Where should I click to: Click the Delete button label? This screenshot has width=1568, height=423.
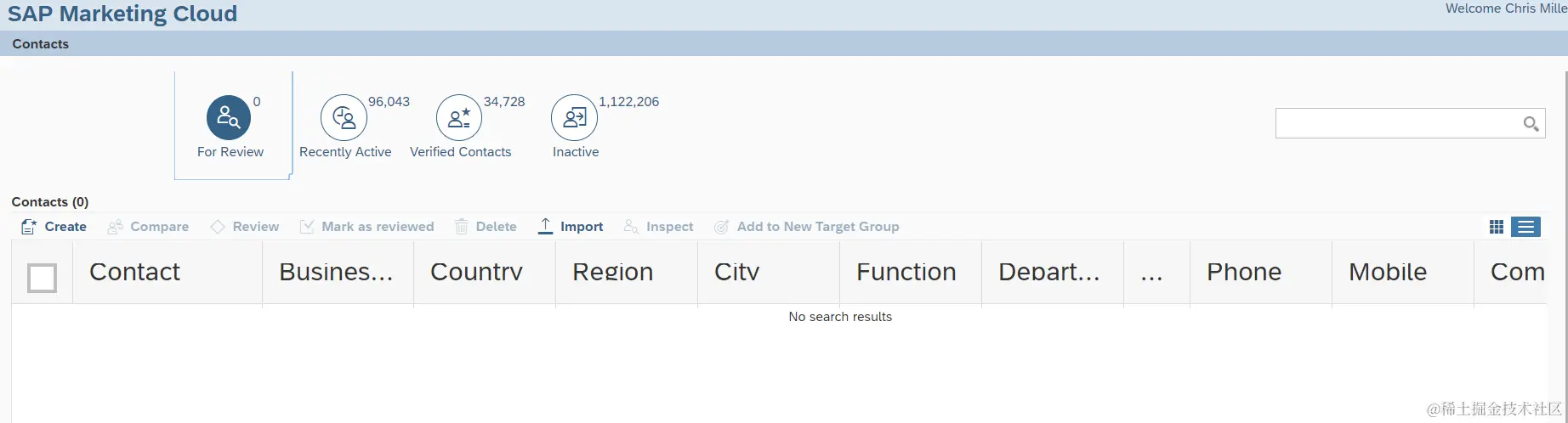coord(497,227)
